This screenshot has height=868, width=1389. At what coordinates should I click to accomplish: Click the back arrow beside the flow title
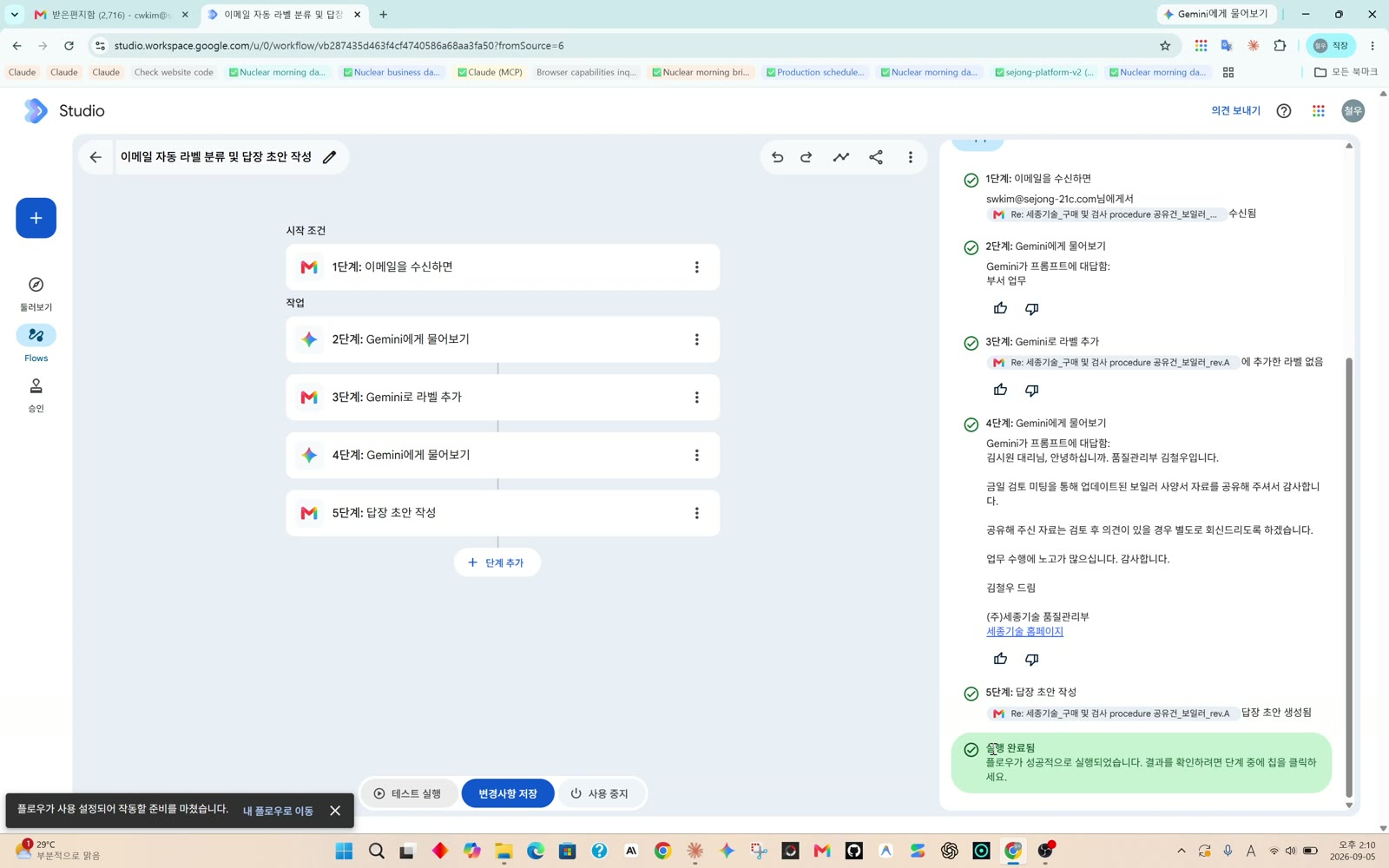tap(95, 157)
